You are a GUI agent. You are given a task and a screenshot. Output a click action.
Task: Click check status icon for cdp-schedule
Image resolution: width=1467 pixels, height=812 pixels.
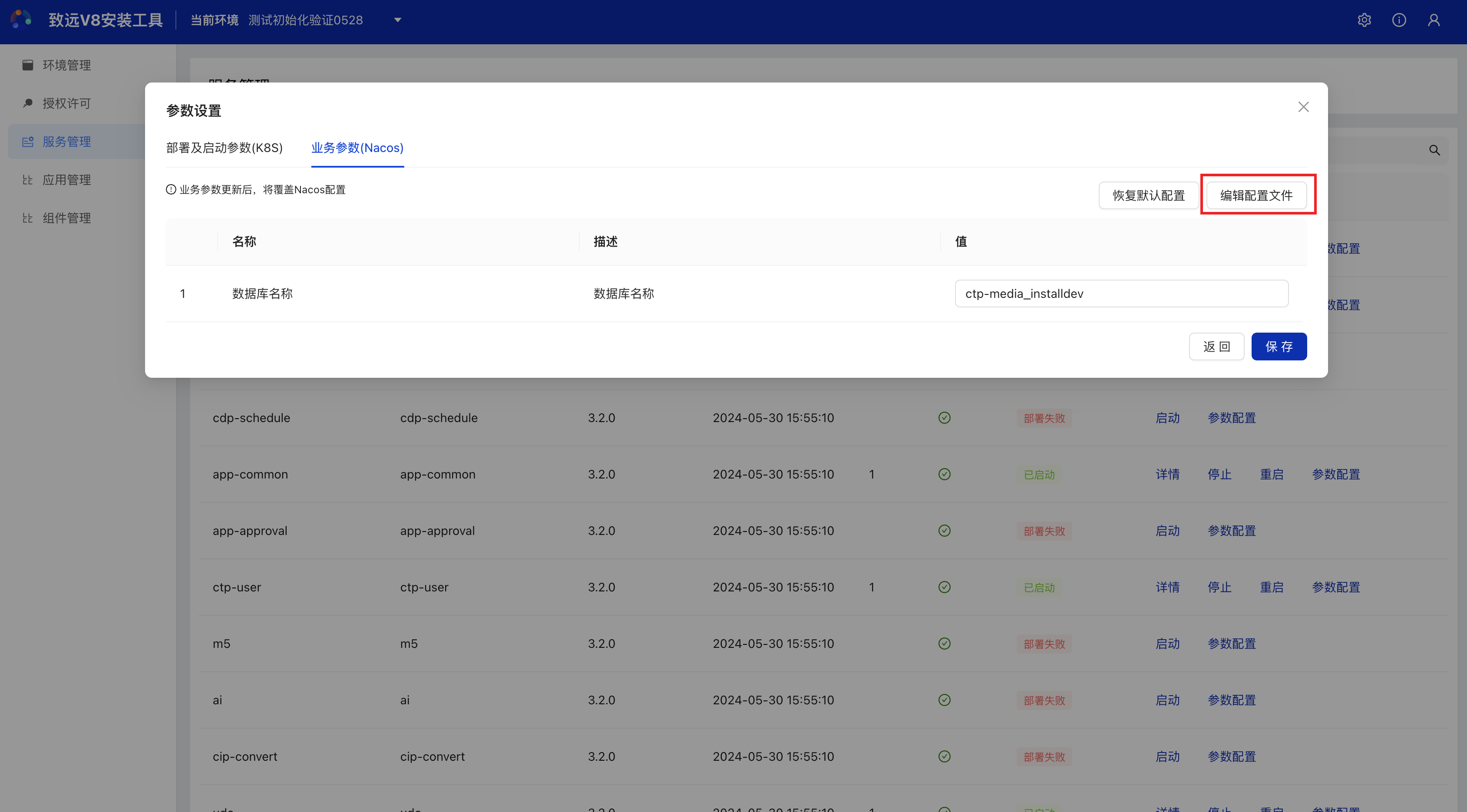(944, 418)
